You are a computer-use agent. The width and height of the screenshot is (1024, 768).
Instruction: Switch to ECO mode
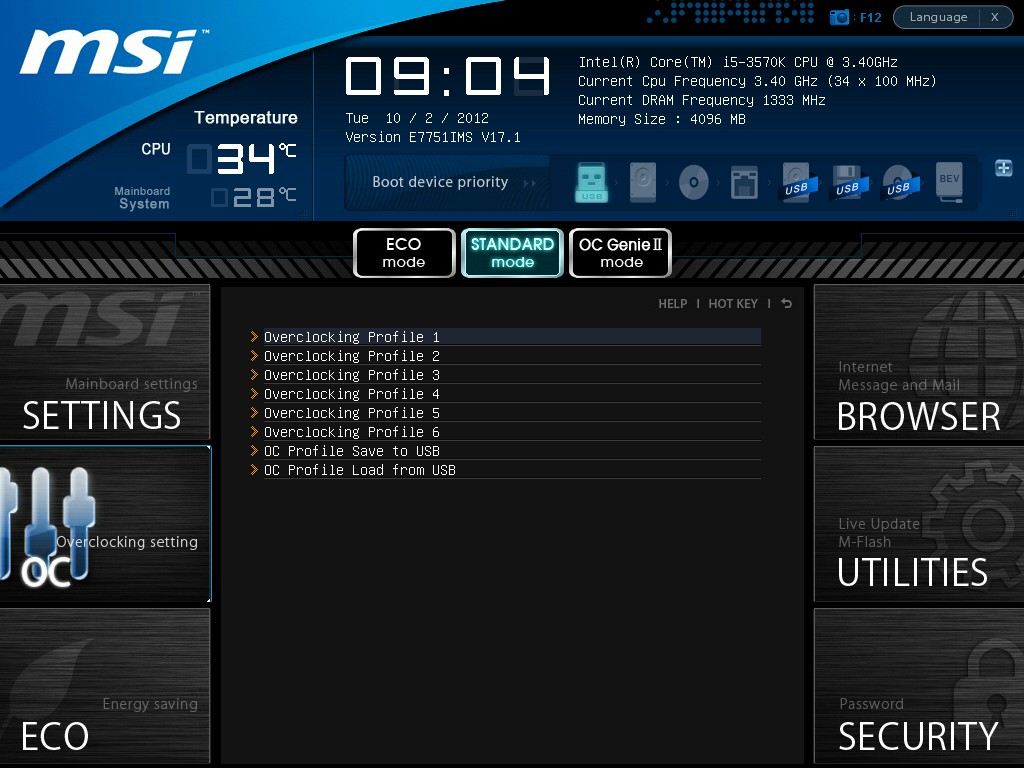click(404, 253)
